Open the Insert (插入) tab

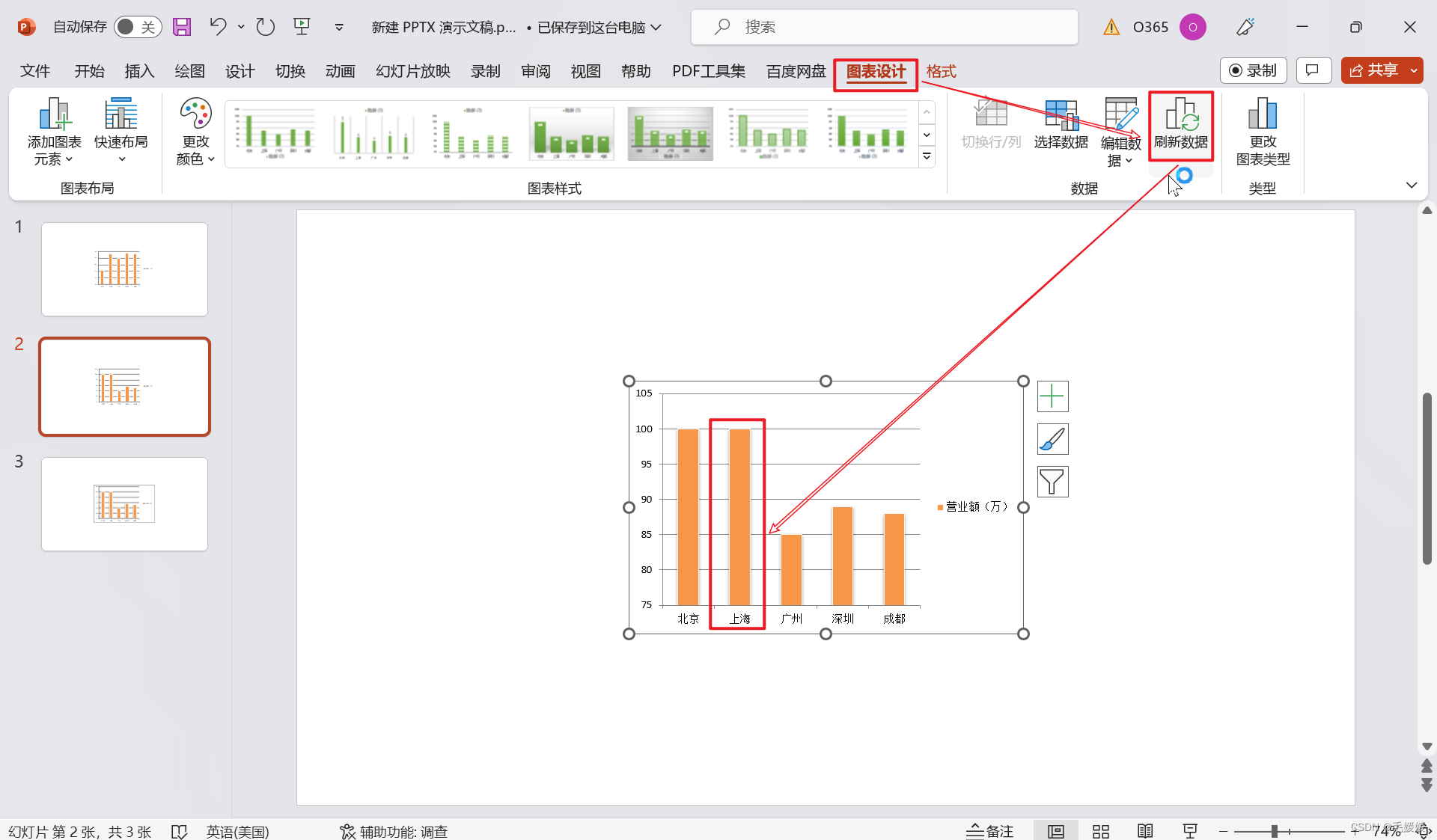(139, 71)
